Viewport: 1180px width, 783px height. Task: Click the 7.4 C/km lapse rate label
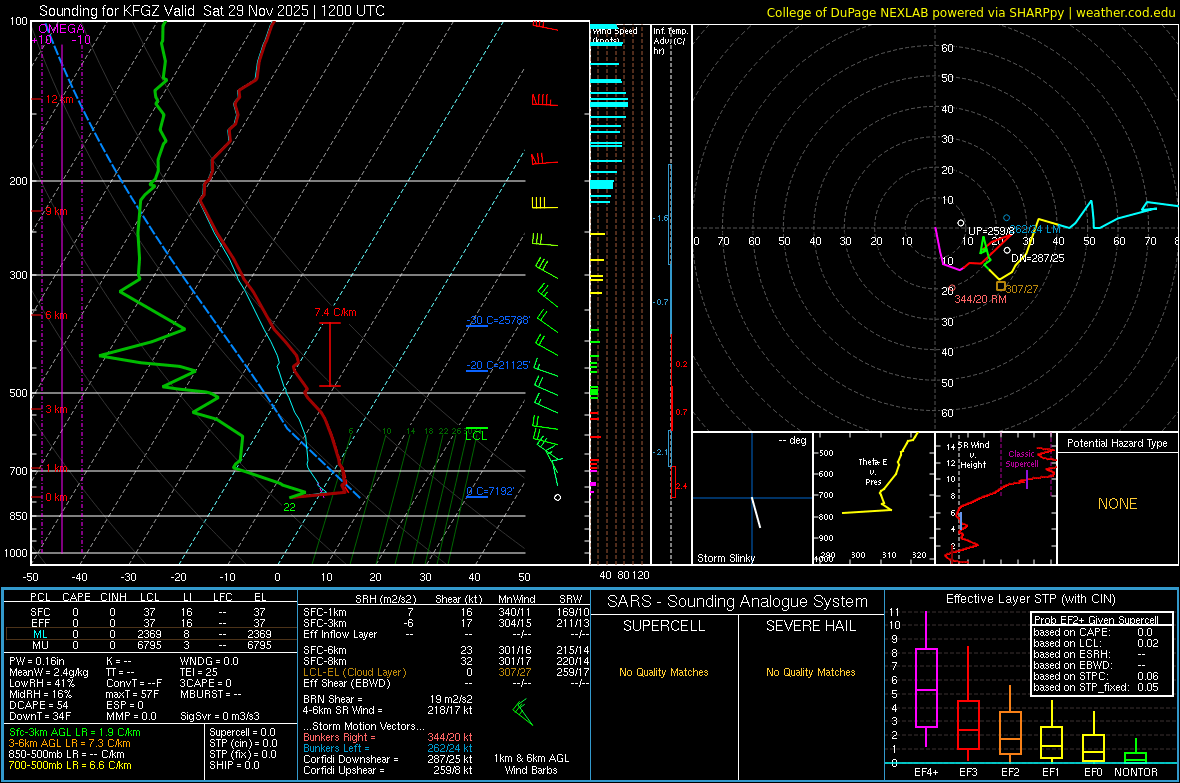(x=336, y=312)
